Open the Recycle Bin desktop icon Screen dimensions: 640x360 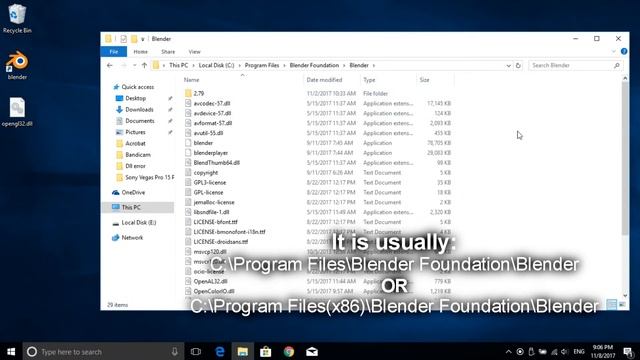(17, 18)
